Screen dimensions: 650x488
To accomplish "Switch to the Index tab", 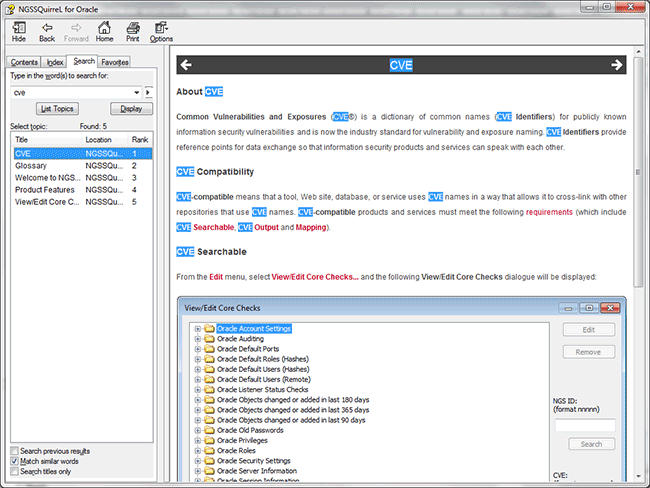I will coord(55,62).
